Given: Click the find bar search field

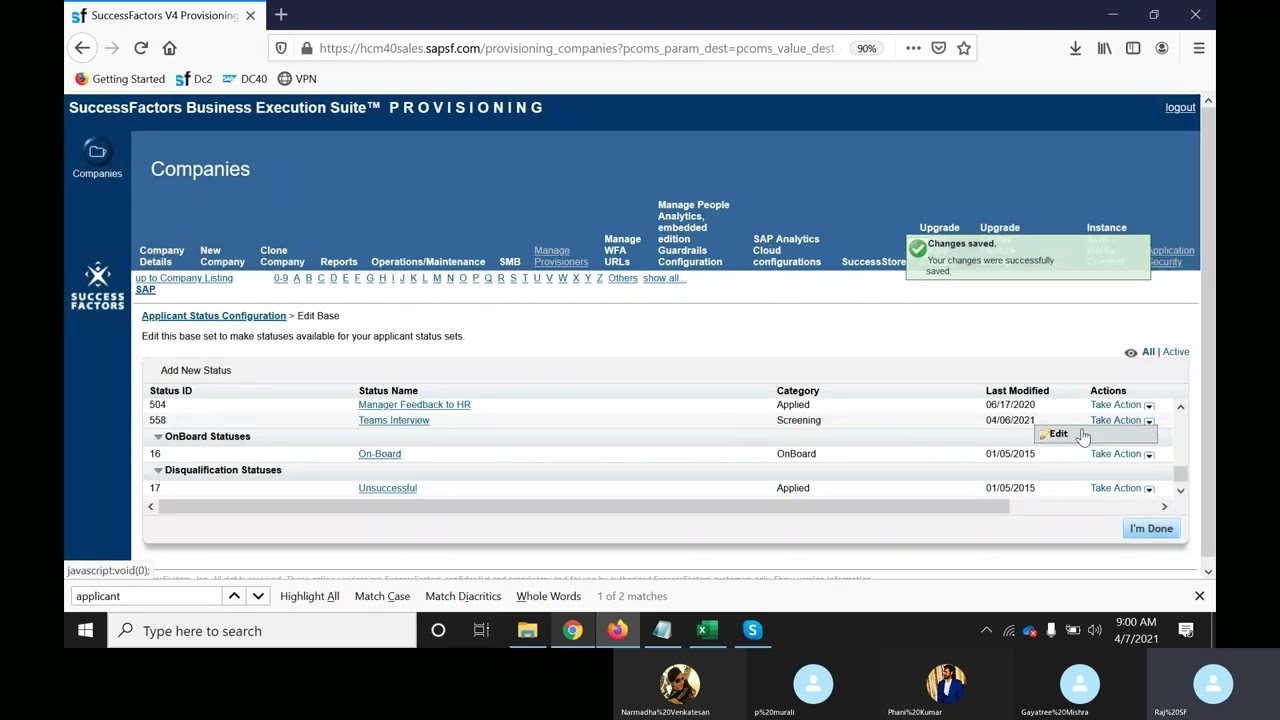Looking at the screenshot, I should (x=146, y=596).
